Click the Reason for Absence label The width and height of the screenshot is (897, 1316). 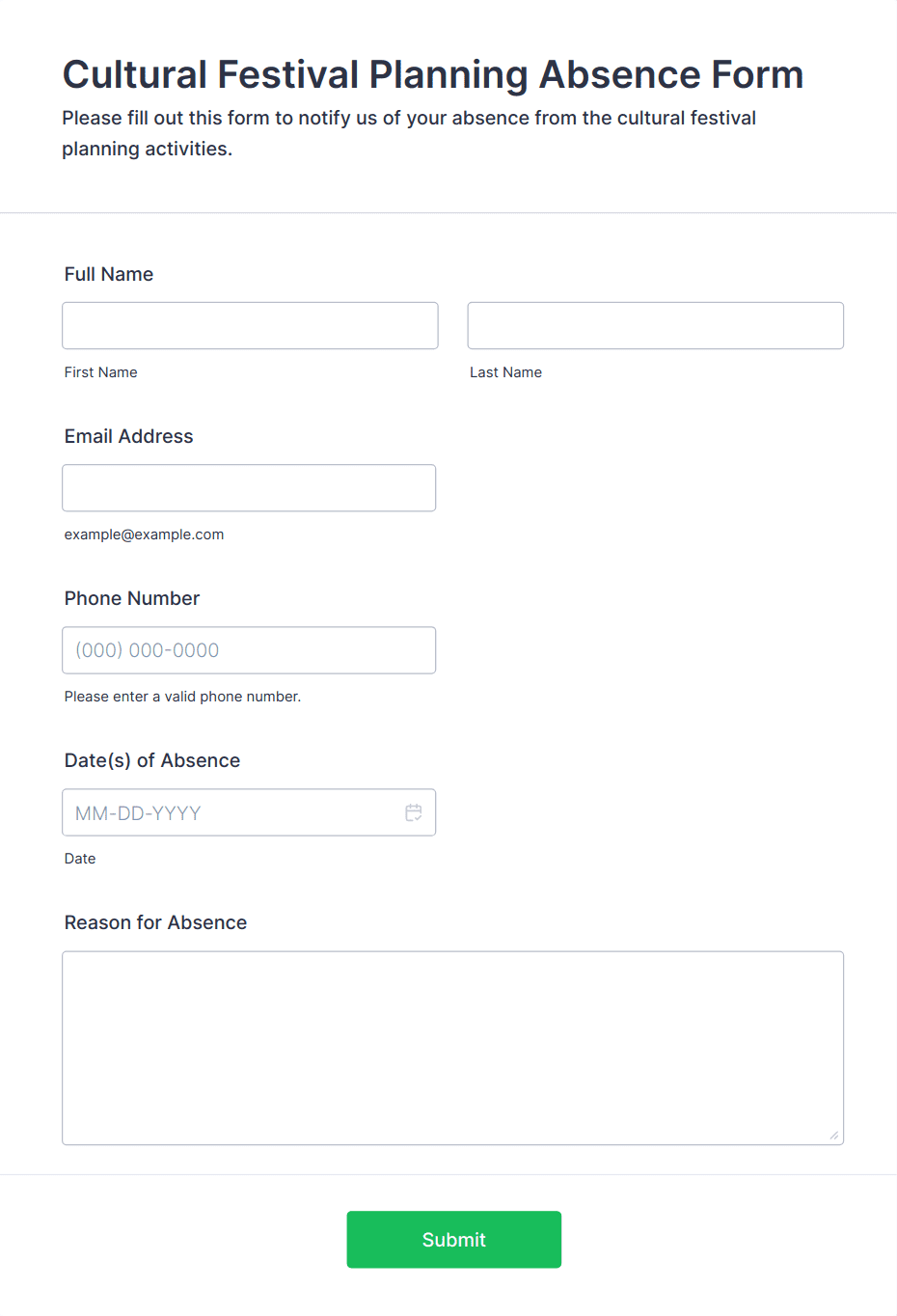click(155, 922)
